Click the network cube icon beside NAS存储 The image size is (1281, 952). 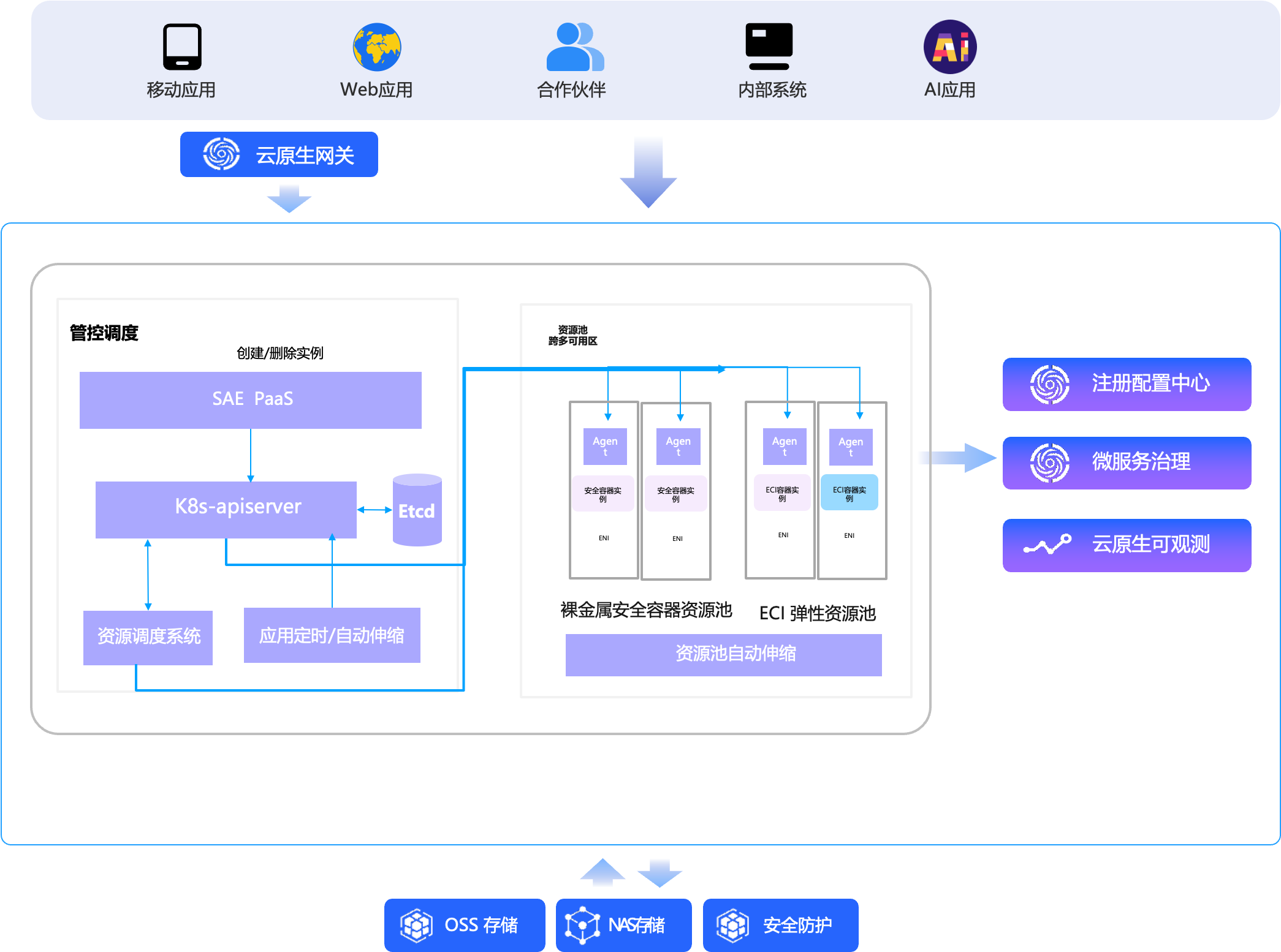pos(582,925)
